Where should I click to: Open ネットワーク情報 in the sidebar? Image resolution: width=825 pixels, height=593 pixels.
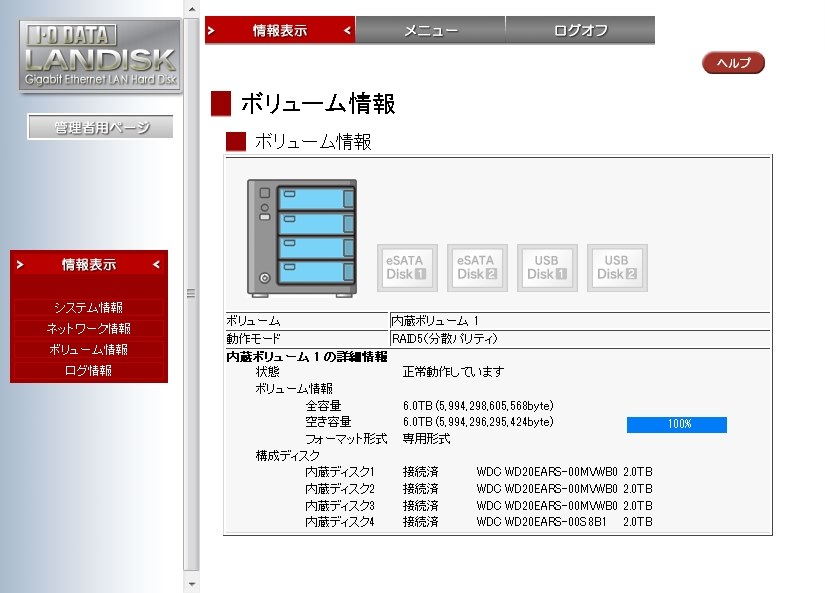point(88,328)
